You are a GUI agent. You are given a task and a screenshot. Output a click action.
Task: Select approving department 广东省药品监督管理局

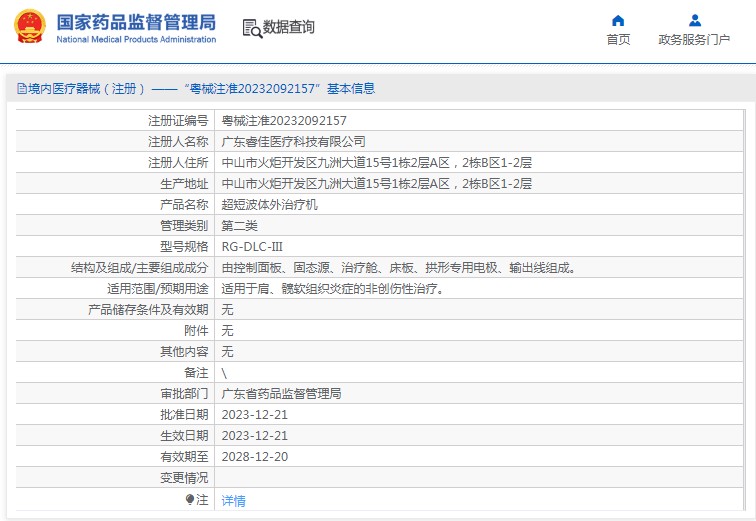(281, 394)
